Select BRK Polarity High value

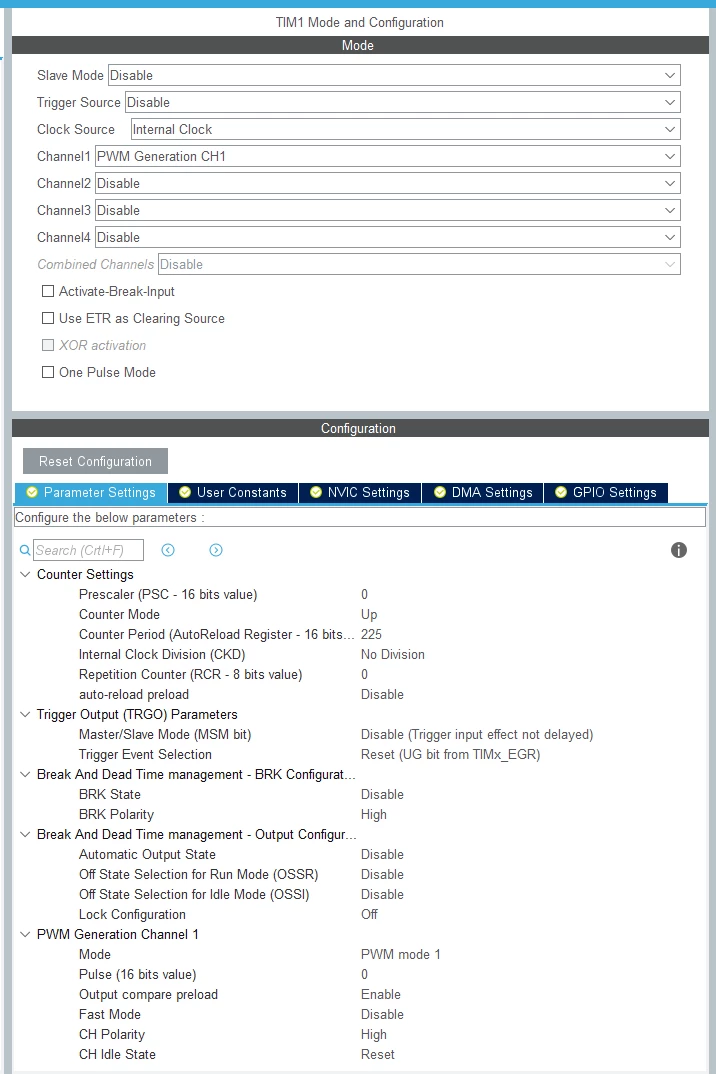tap(373, 814)
